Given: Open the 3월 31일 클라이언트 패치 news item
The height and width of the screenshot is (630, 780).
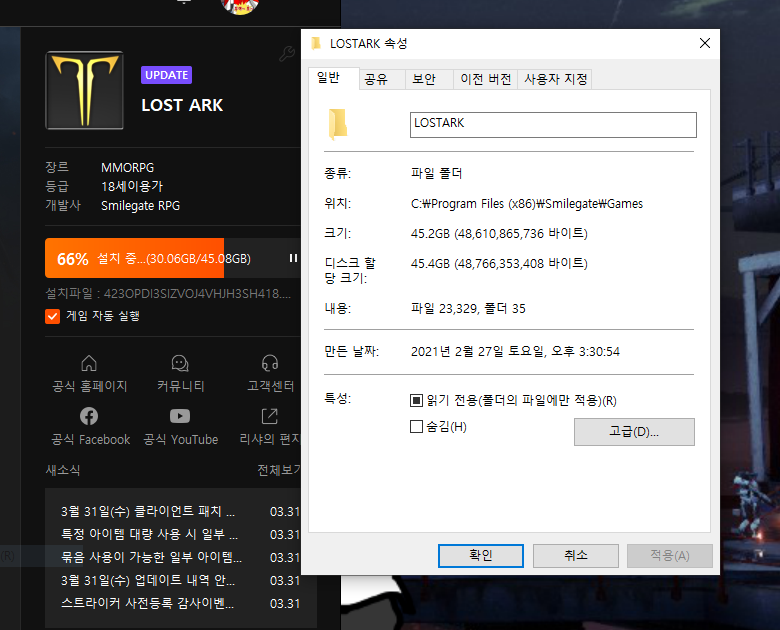Looking at the screenshot, I should 148,511.
